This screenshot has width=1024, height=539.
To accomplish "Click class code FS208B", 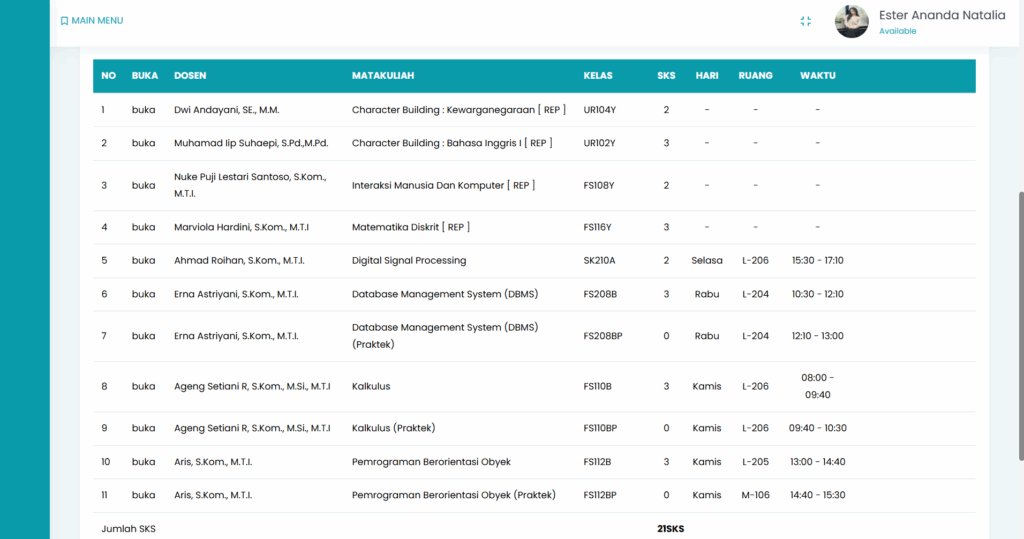I will coord(600,295).
